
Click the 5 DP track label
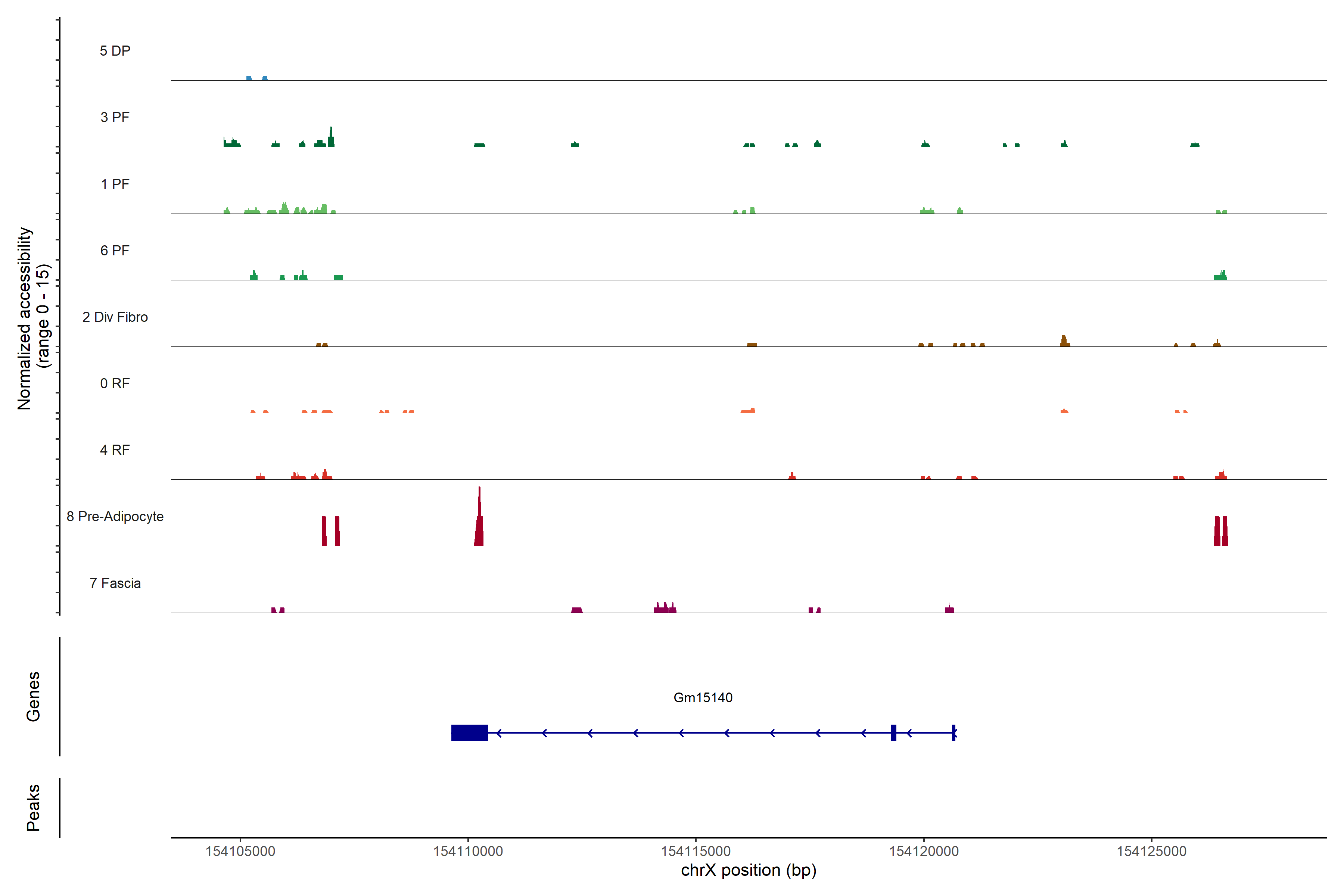115,51
